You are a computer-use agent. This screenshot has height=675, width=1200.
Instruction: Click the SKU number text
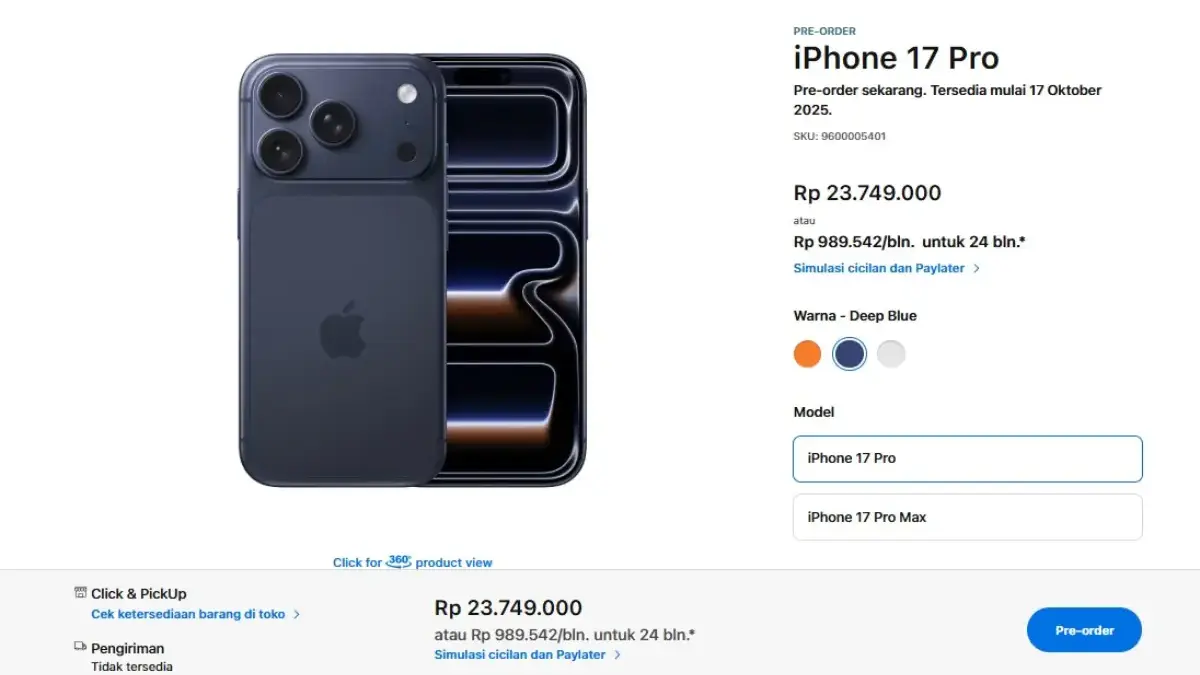[839, 136]
